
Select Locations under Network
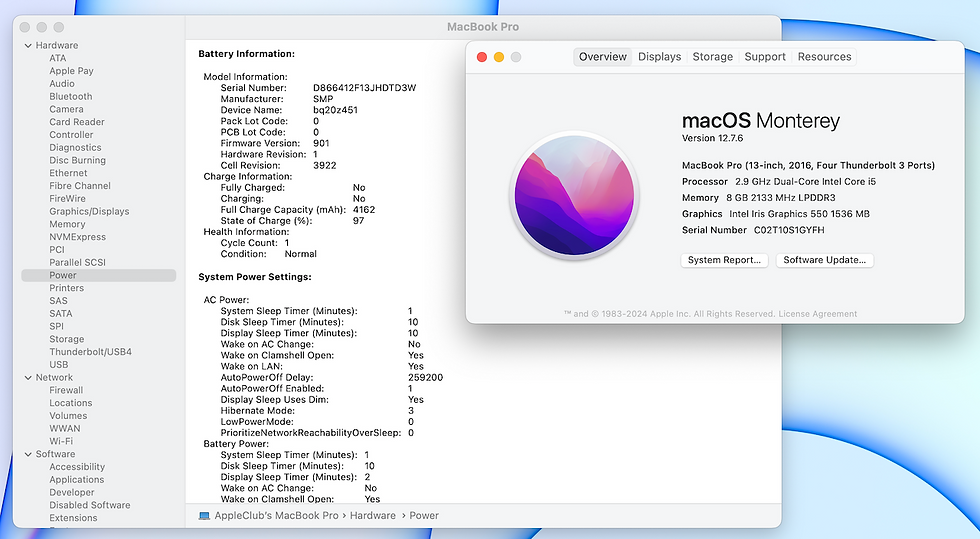(71, 403)
